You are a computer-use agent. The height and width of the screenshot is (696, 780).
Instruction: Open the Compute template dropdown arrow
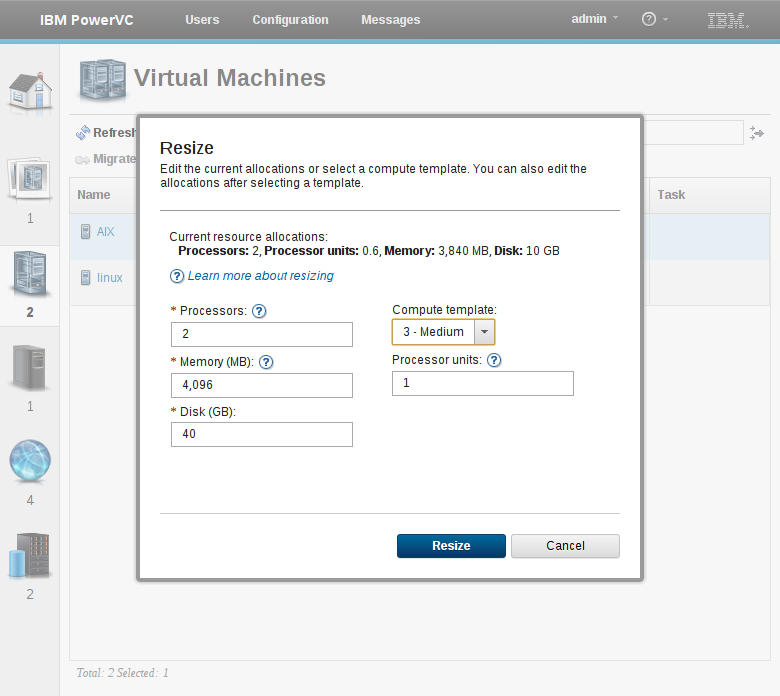(484, 332)
